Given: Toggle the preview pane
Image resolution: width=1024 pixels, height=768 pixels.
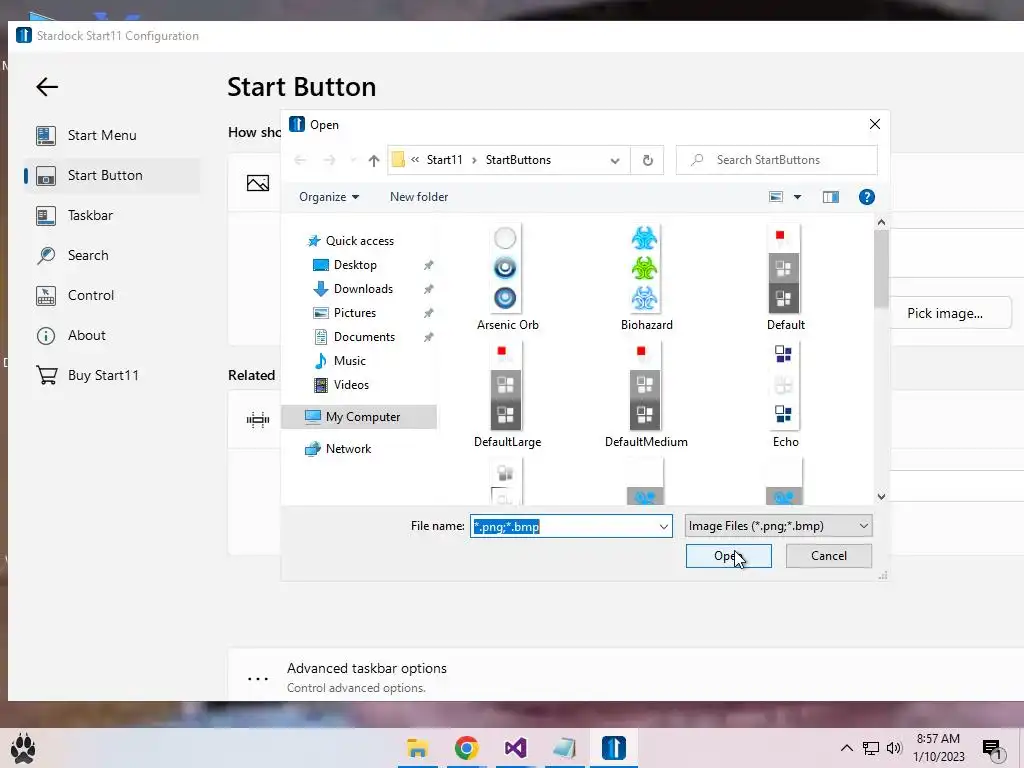Looking at the screenshot, I should click(x=831, y=197).
